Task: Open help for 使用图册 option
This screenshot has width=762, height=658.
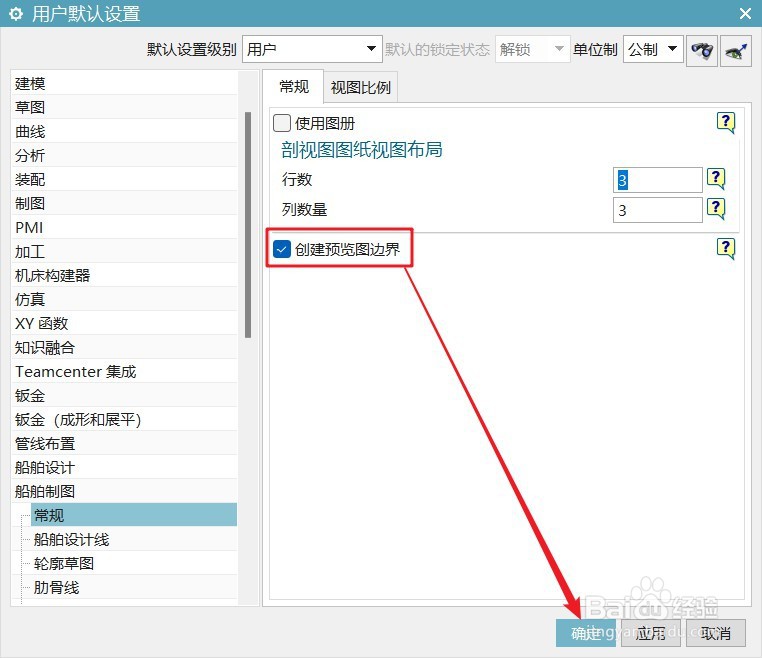Action: click(x=726, y=122)
